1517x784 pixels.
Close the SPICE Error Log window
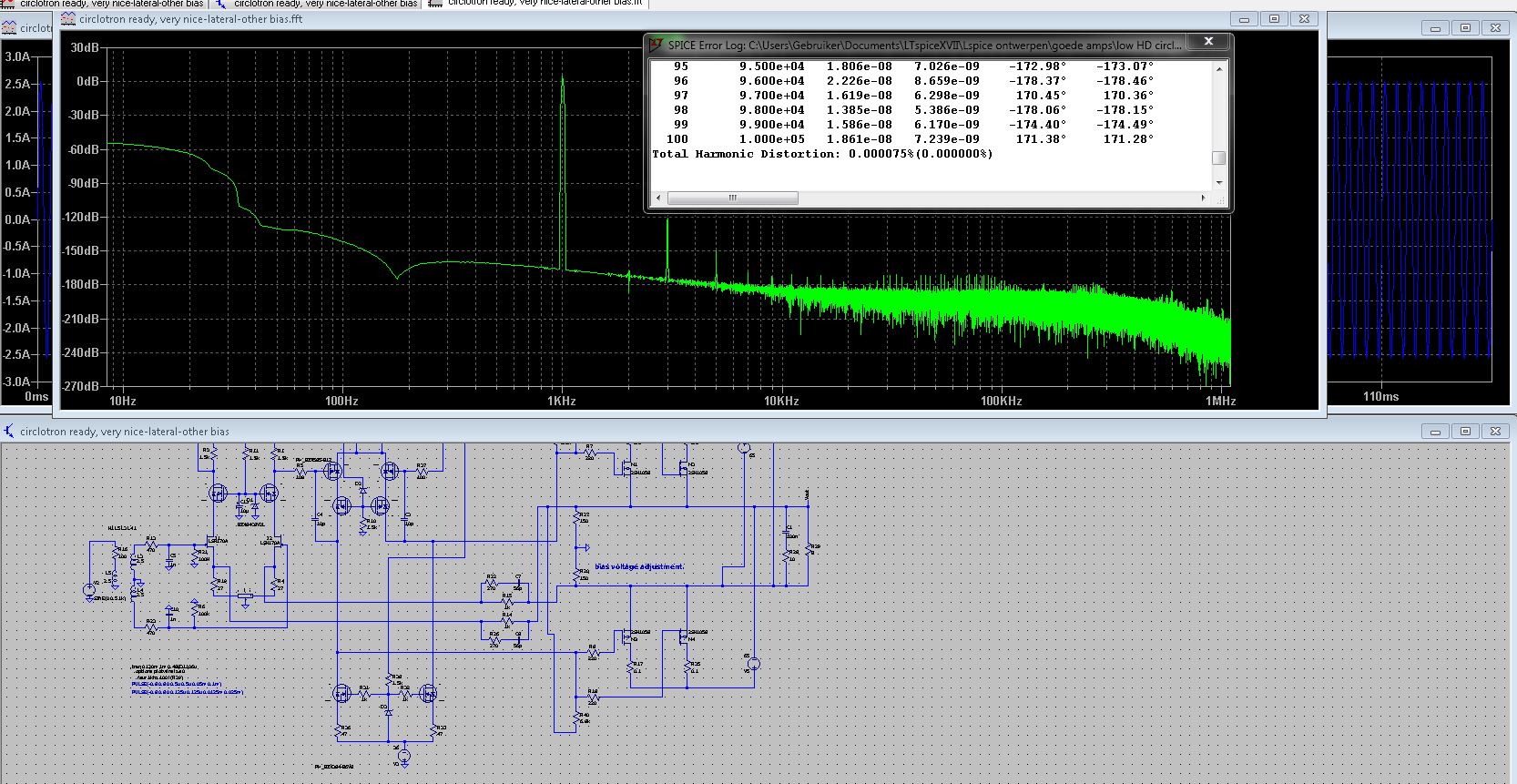(x=1208, y=41)
